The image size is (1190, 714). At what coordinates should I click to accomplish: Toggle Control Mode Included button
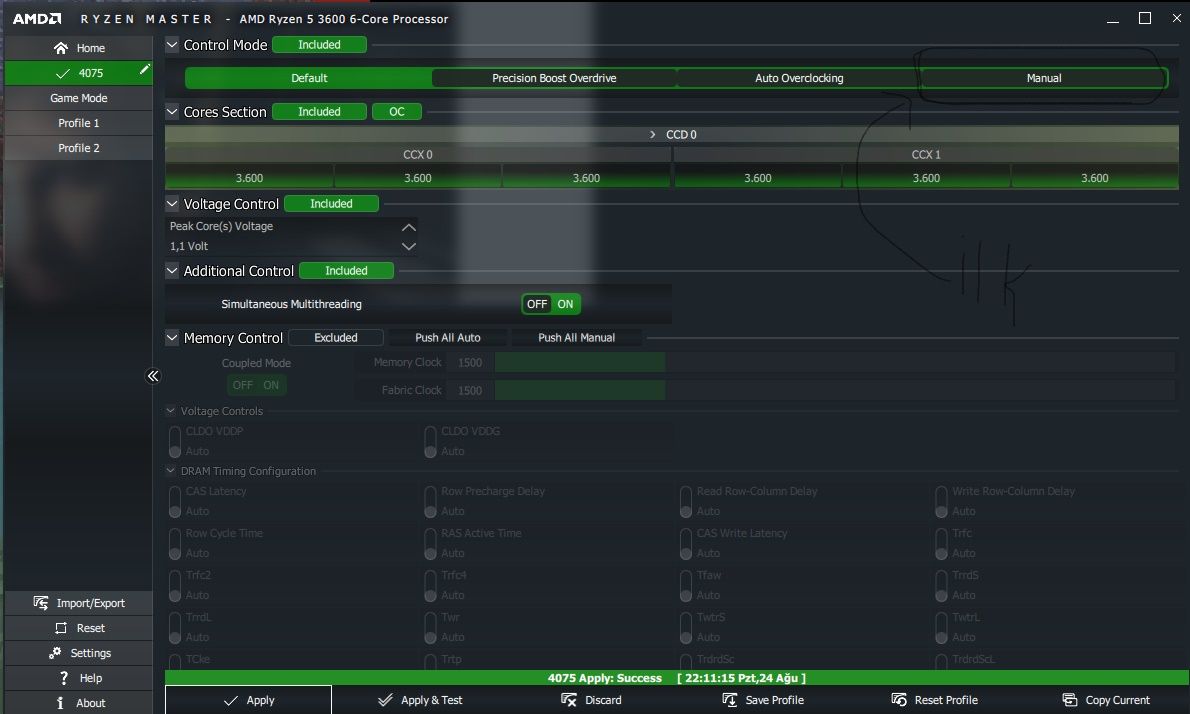click(320, 45)
